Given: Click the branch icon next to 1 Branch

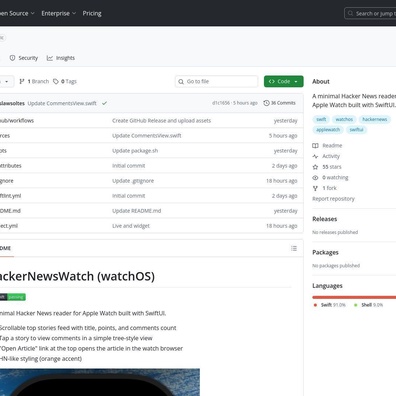Looking at the screenshot, I should 22,81.
